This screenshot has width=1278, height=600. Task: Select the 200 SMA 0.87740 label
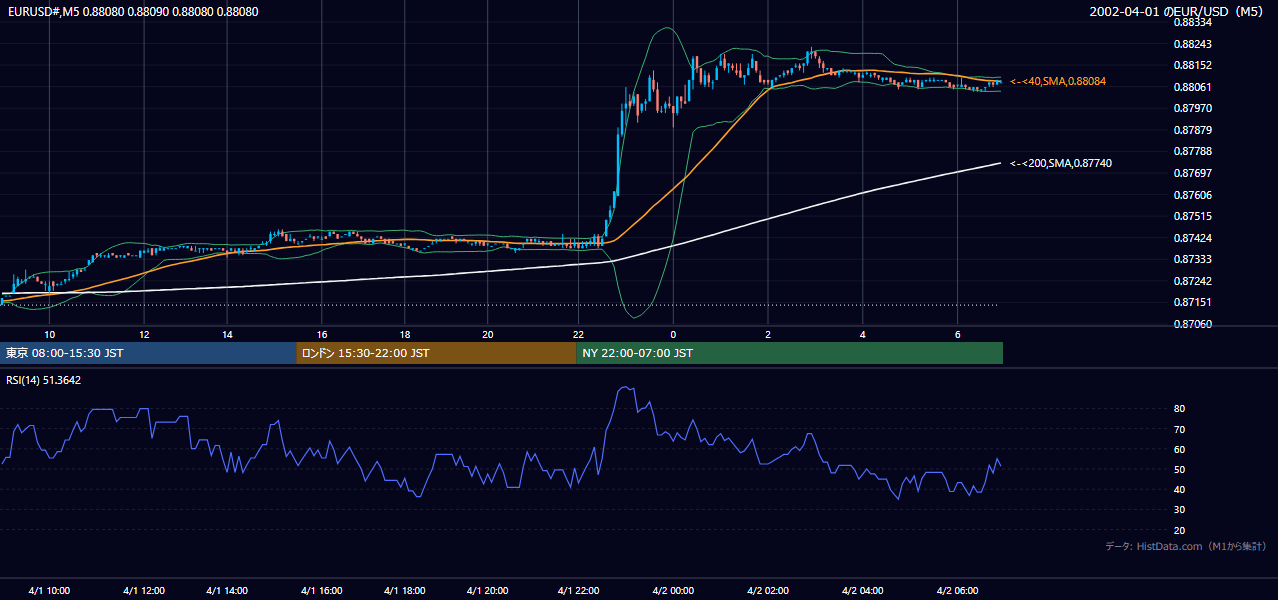(x=1061, y=163)
